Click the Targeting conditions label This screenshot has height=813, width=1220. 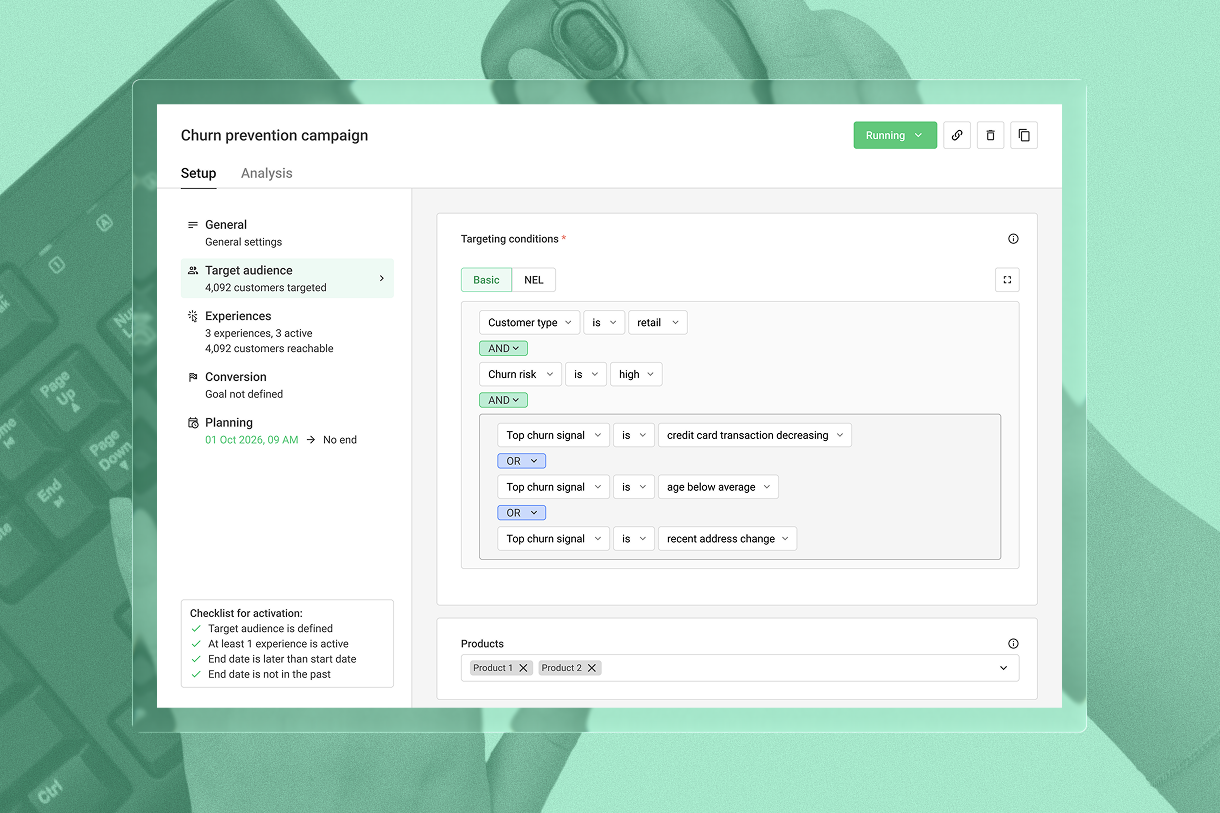click(509, 239)
